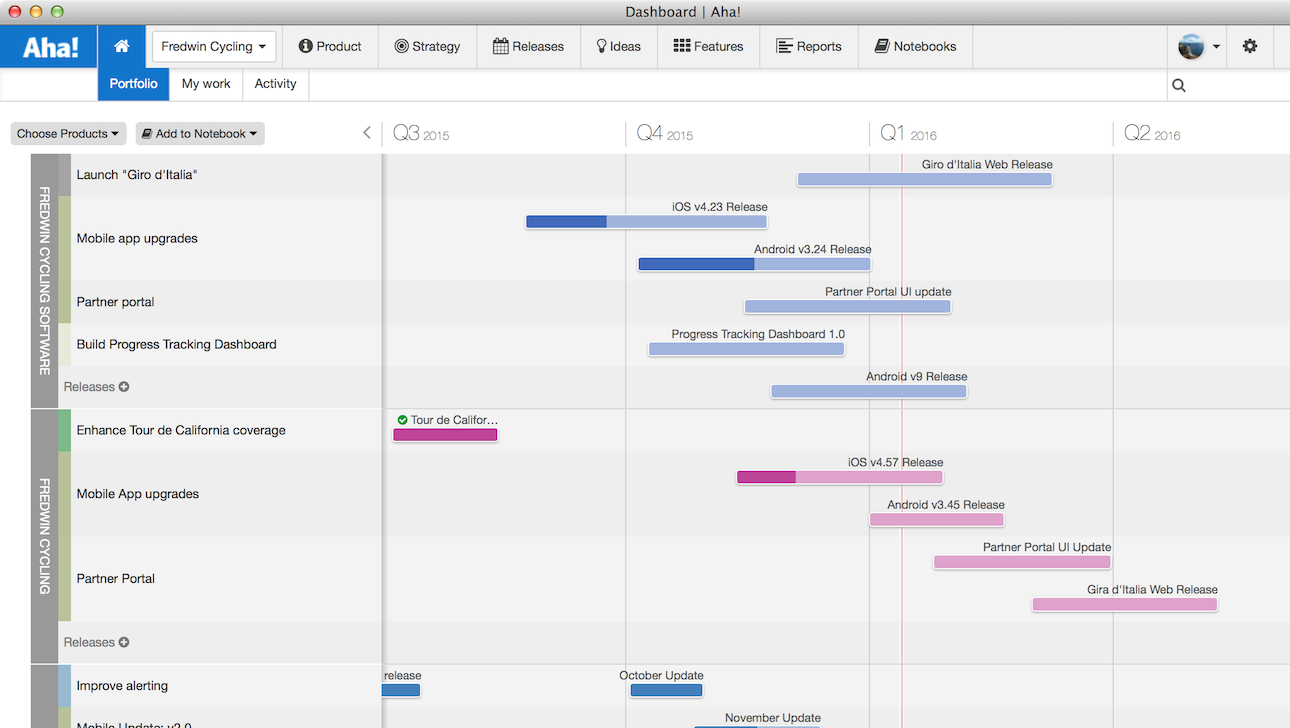Screen dimensions: 1290x728
Task: Click the Q3 2015 header
Action: (x=421, y=133)
